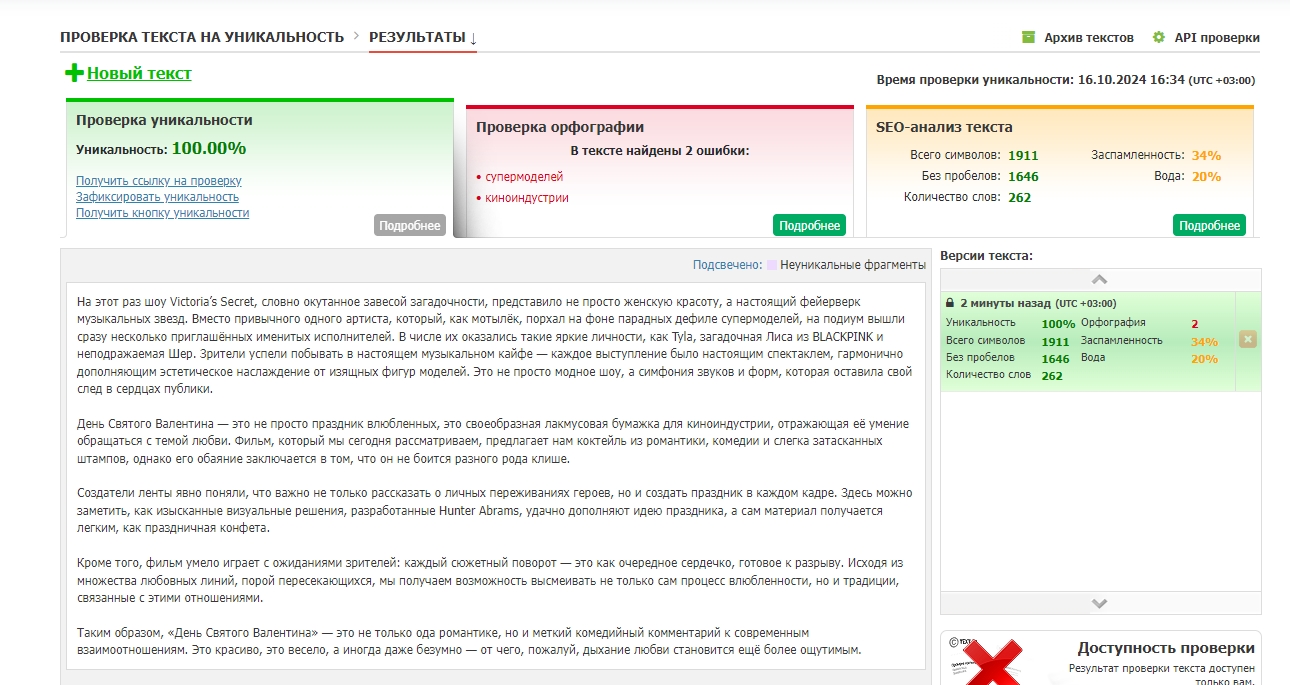
Task: Click Подробнее in spelling check panel
Action: tap(809, 225)
